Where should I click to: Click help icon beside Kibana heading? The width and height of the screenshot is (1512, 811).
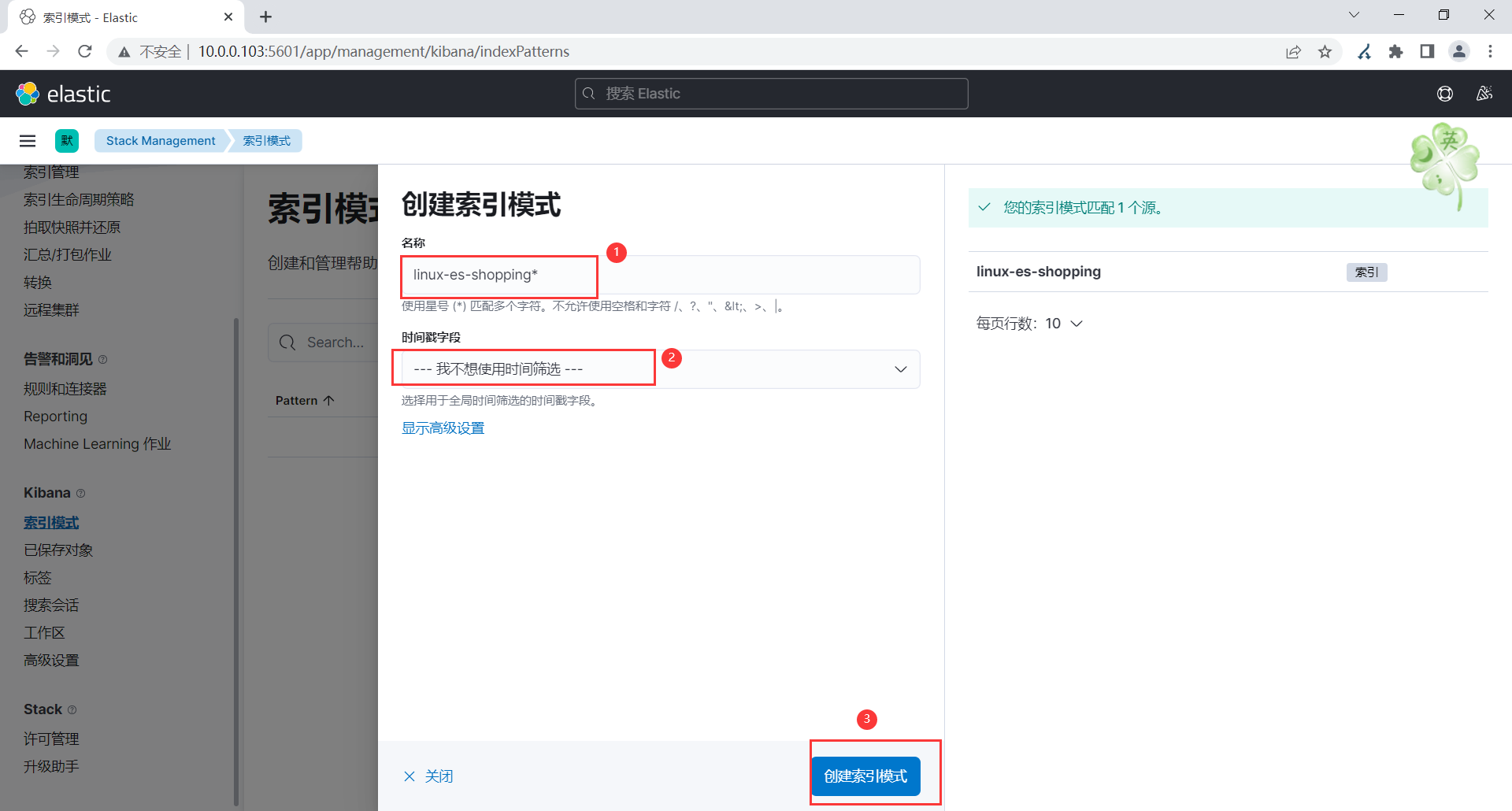click(x=80, y=494)
